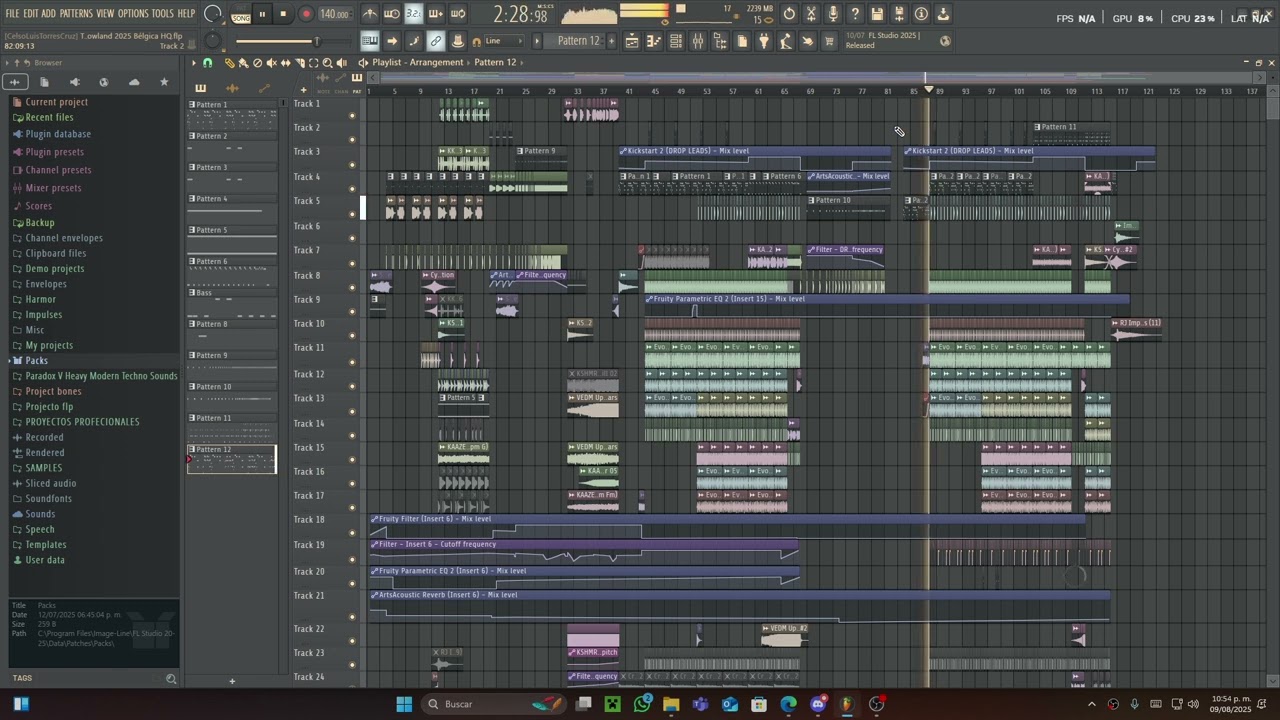Click the undo history circular arrow icon

click(789, 14)
